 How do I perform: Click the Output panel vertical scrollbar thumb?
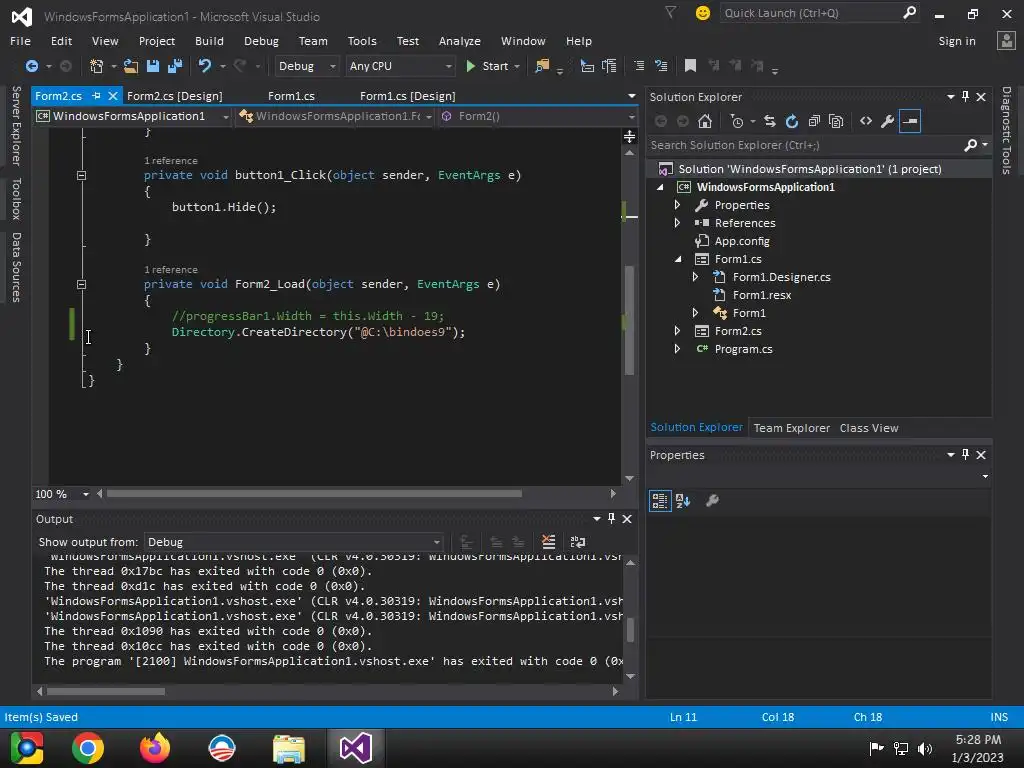click(630, 630)
